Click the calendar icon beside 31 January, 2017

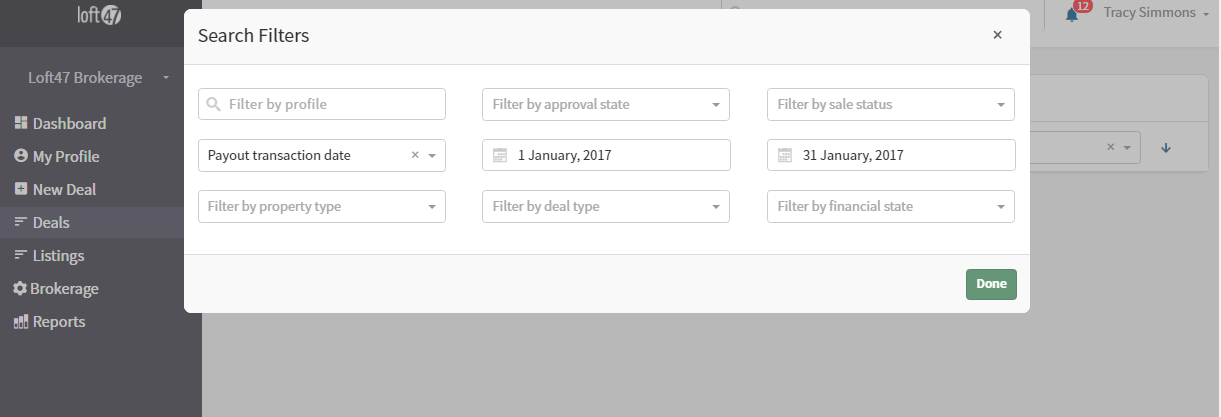click(785, 156)
